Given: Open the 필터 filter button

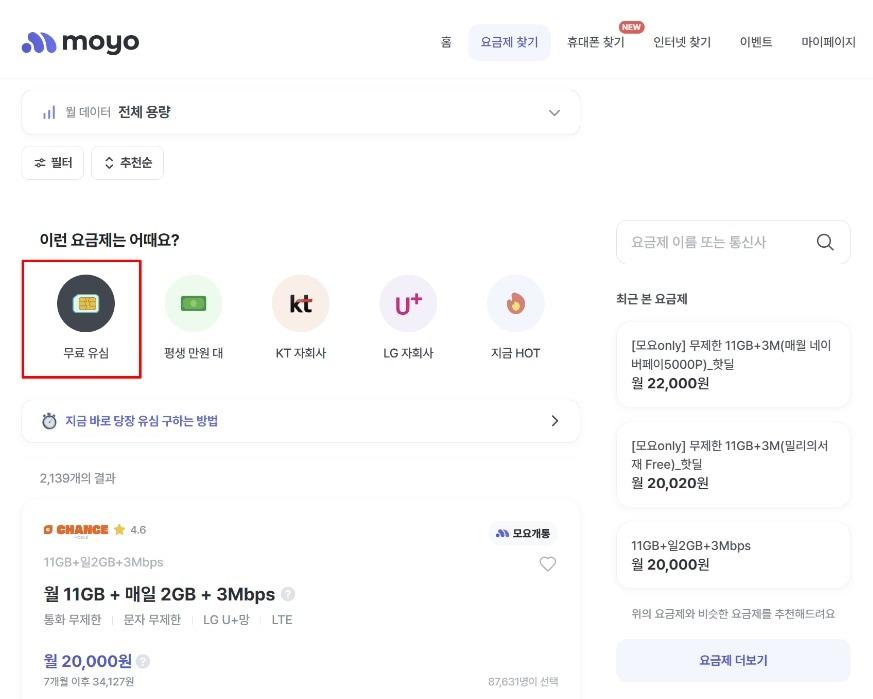Looking at the screenshot, I should click(x=53, y=162).
